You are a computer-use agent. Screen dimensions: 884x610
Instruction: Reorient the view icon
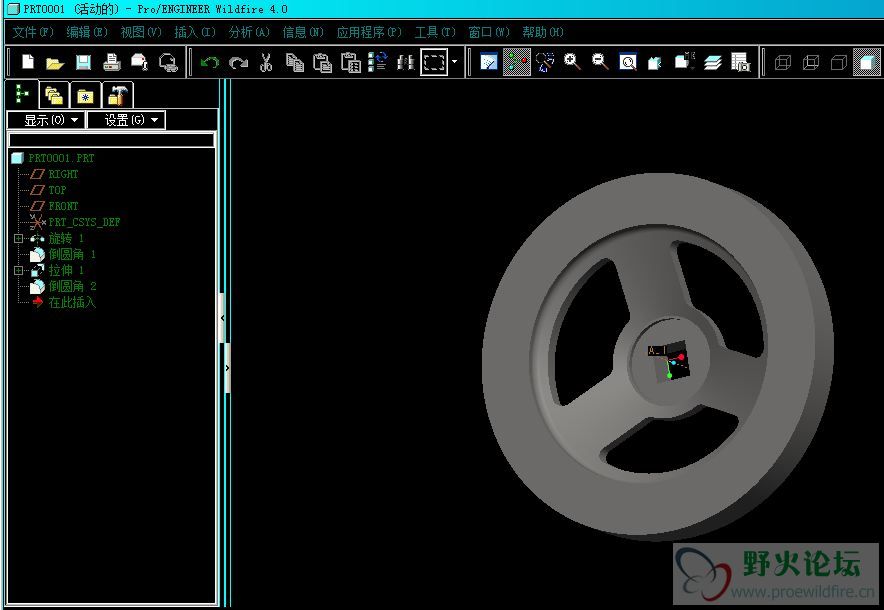[x=655, y=62]
